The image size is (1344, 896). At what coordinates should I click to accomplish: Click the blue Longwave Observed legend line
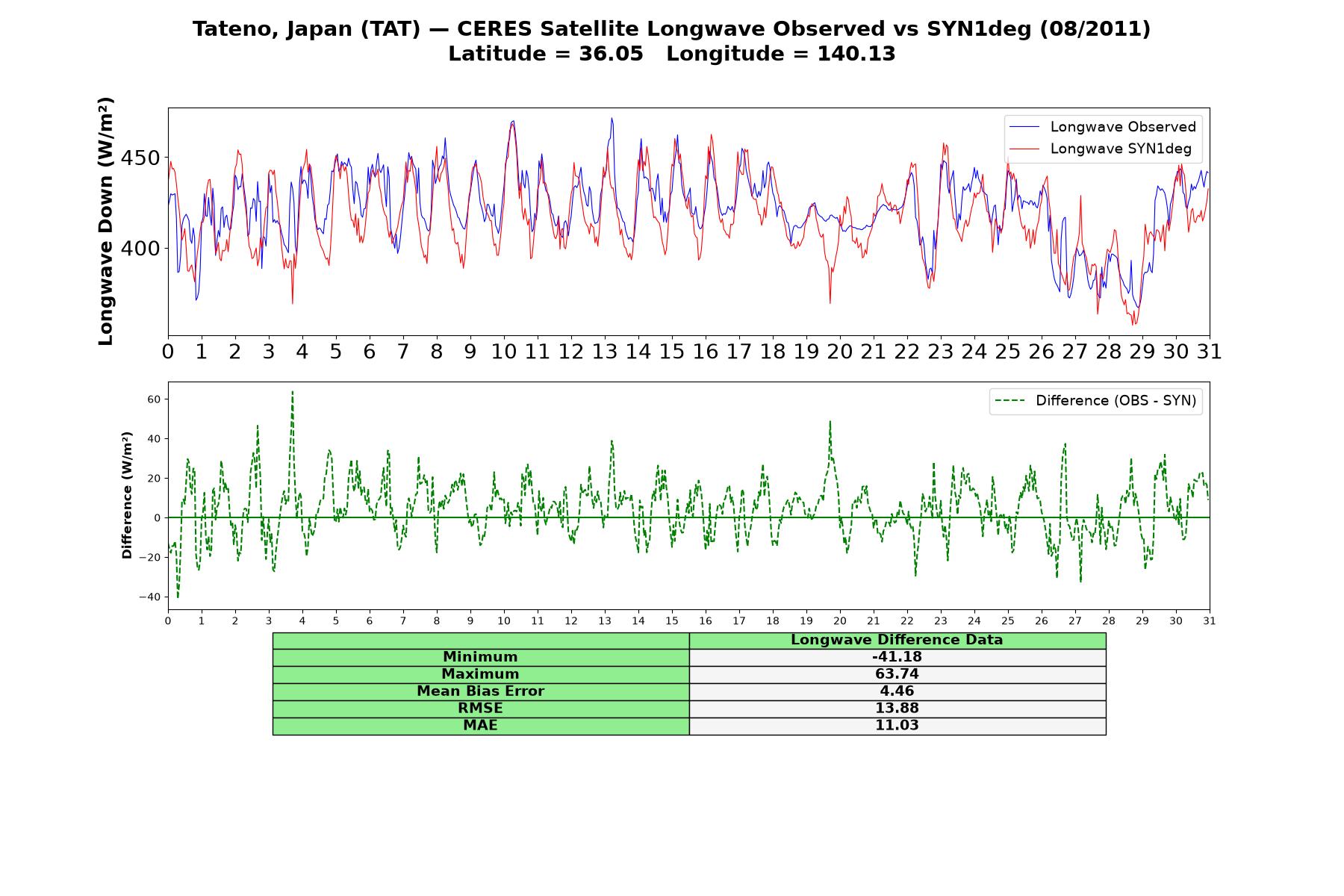click(1024, 127)
